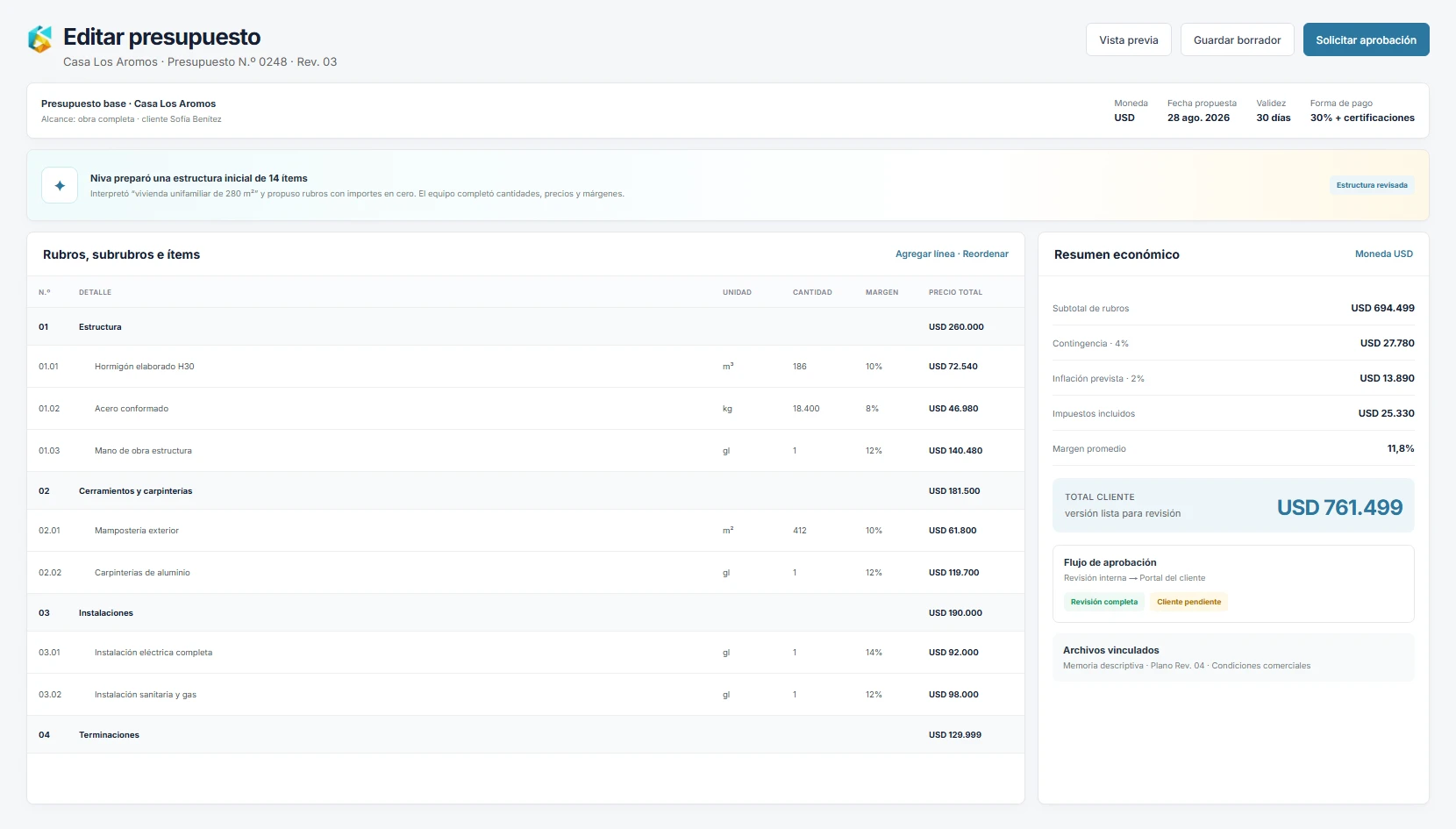Click Archivos vinculados heading
This screenshot has width=1456, height=829.
click(x=1110, y=650)
